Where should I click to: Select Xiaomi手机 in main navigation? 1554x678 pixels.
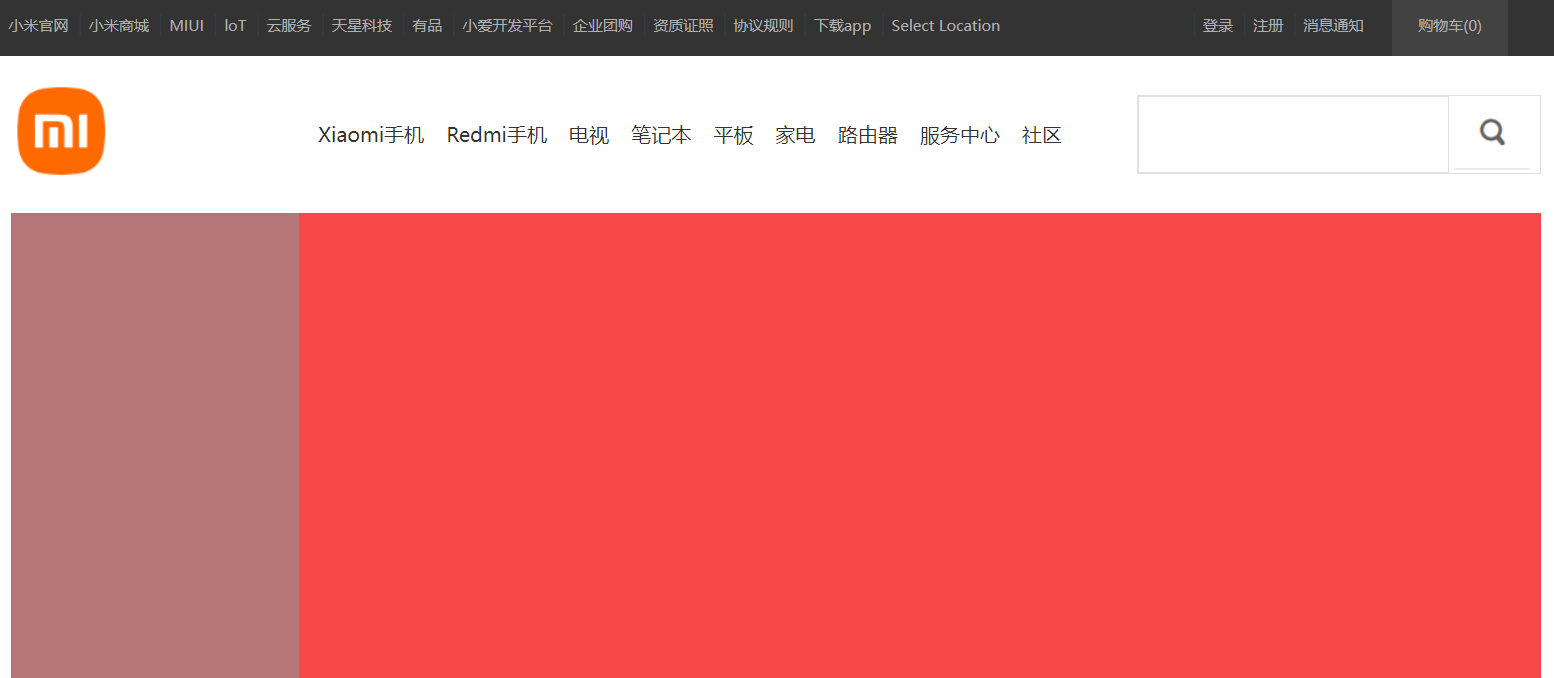371,135
